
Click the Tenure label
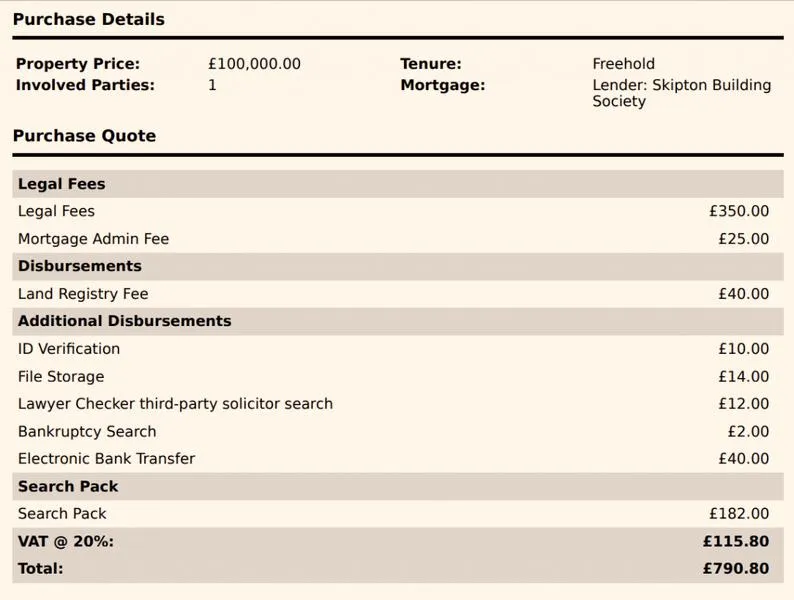[430, 64]
